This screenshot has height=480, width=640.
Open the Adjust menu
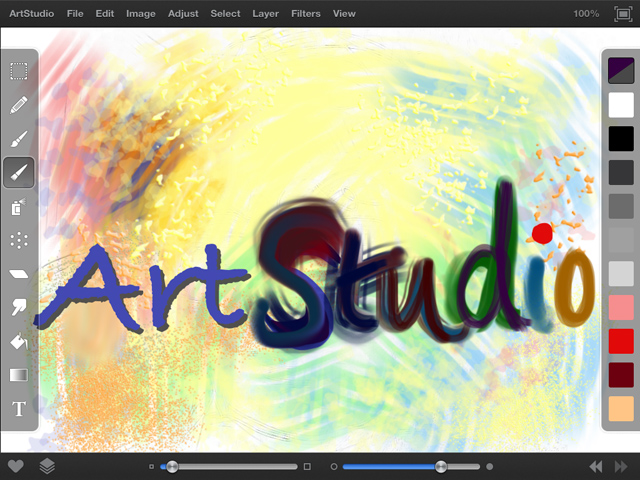click(x=183, y=14)
